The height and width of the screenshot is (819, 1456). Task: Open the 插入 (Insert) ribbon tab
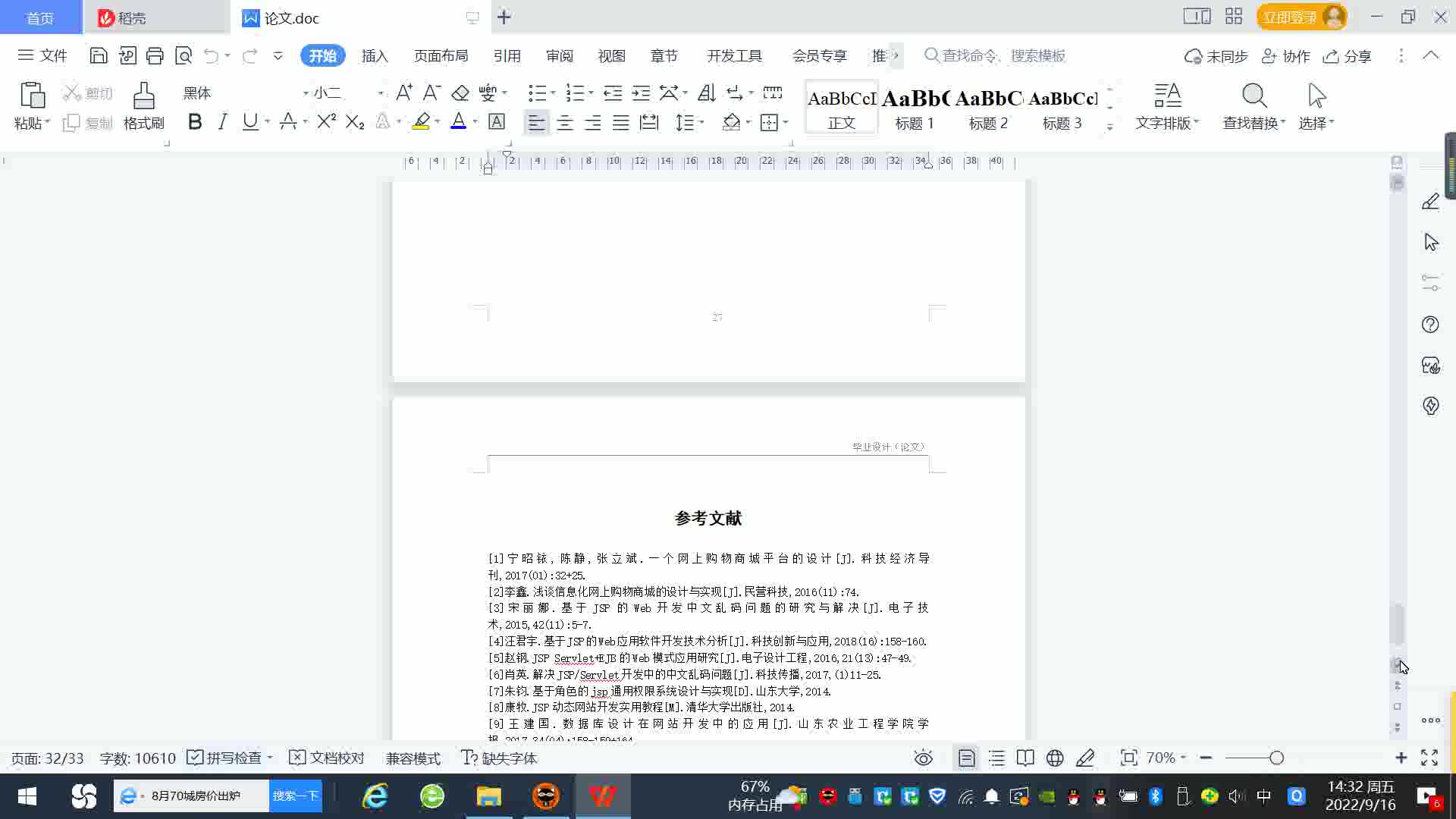[x=374, y=56]
